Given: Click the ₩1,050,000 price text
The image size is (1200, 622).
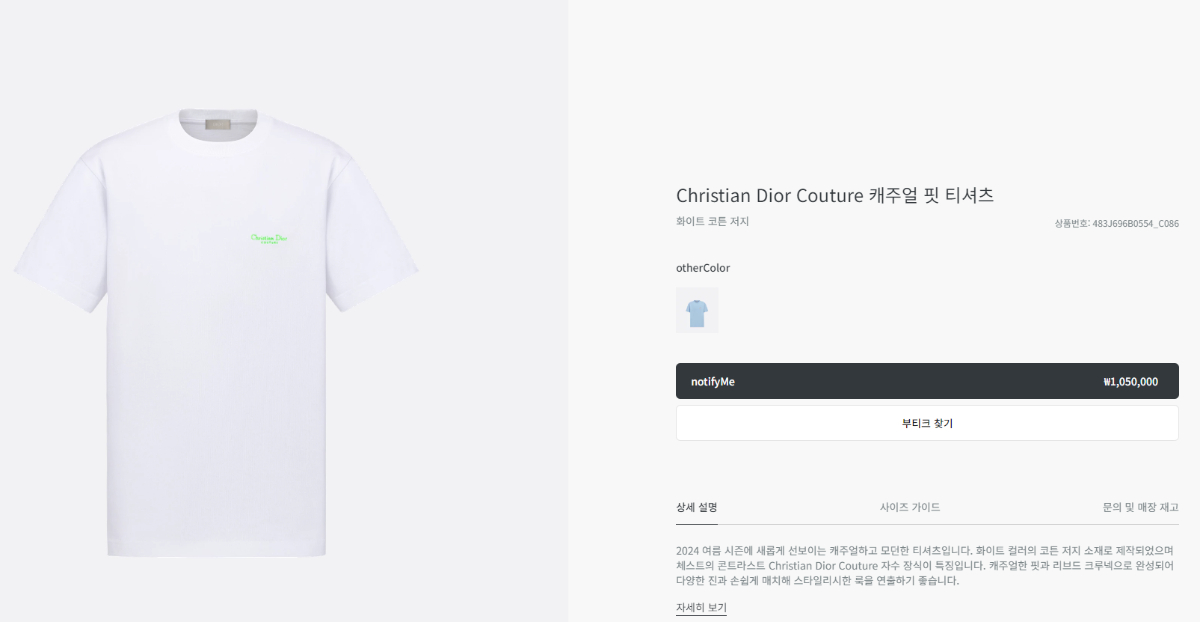Looking at the screenshot, I should (x=1131, y=381).
